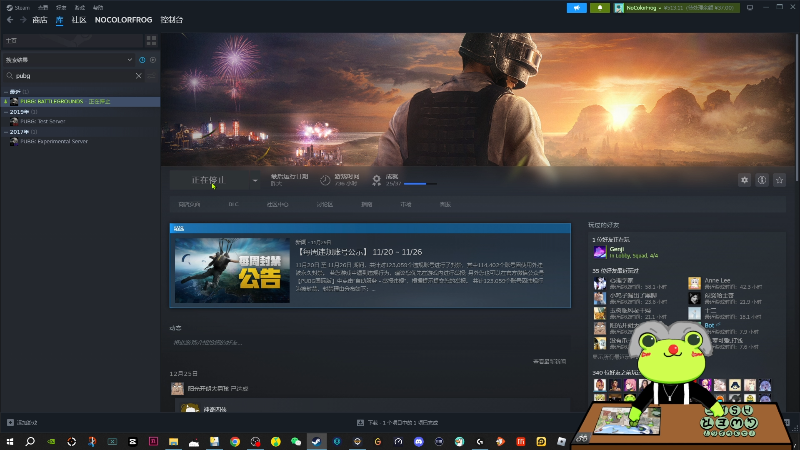Screen dimensions: 800x450
Task: Open Windows search from the taskbar
Action: 30,441
